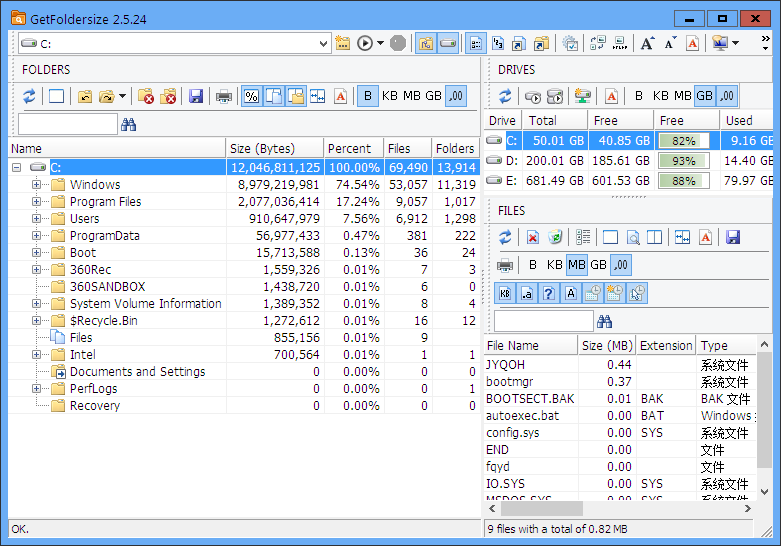Click the FOLDERS search input field

pos(68,124)
